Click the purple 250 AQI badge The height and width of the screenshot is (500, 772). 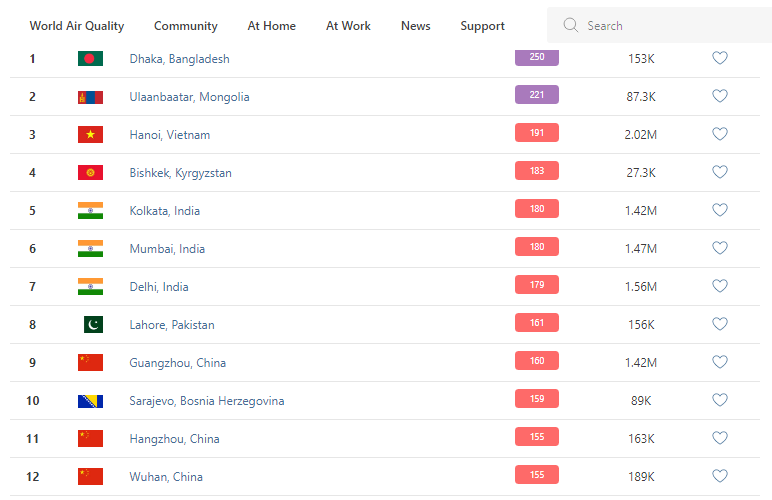[537, 57]
